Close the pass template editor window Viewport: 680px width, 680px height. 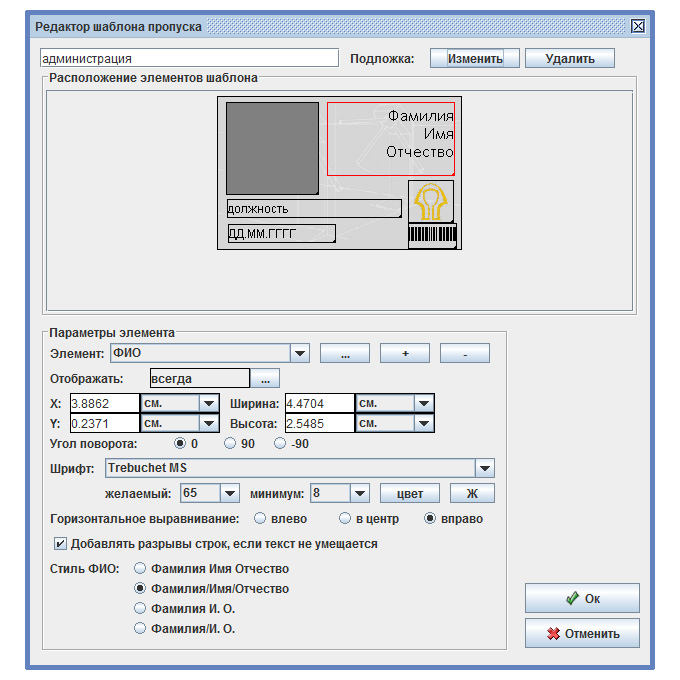pyautogui.click(x=638, y=26)
